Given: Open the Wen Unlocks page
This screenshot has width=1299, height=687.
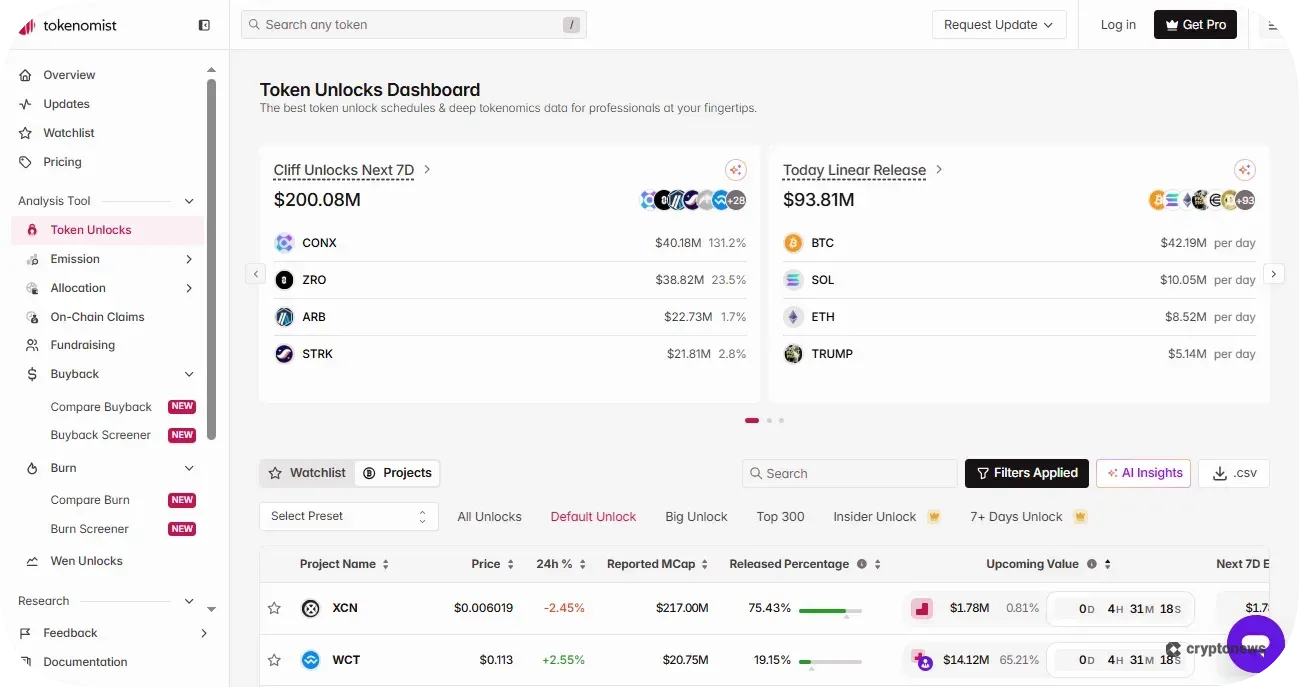Looking at the screenshot, I should tap(87, 560).
